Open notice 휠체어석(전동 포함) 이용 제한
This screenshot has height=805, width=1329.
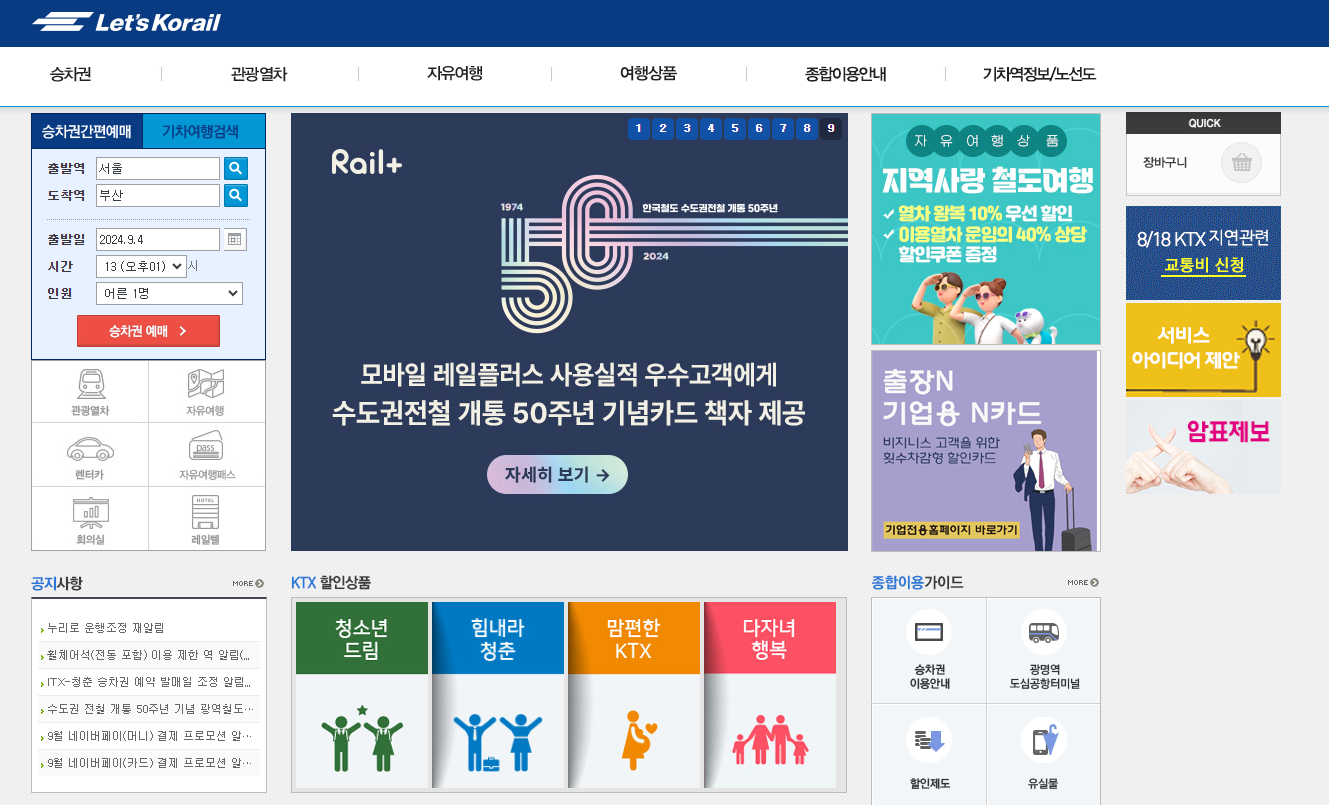click(x=149, y=655)
